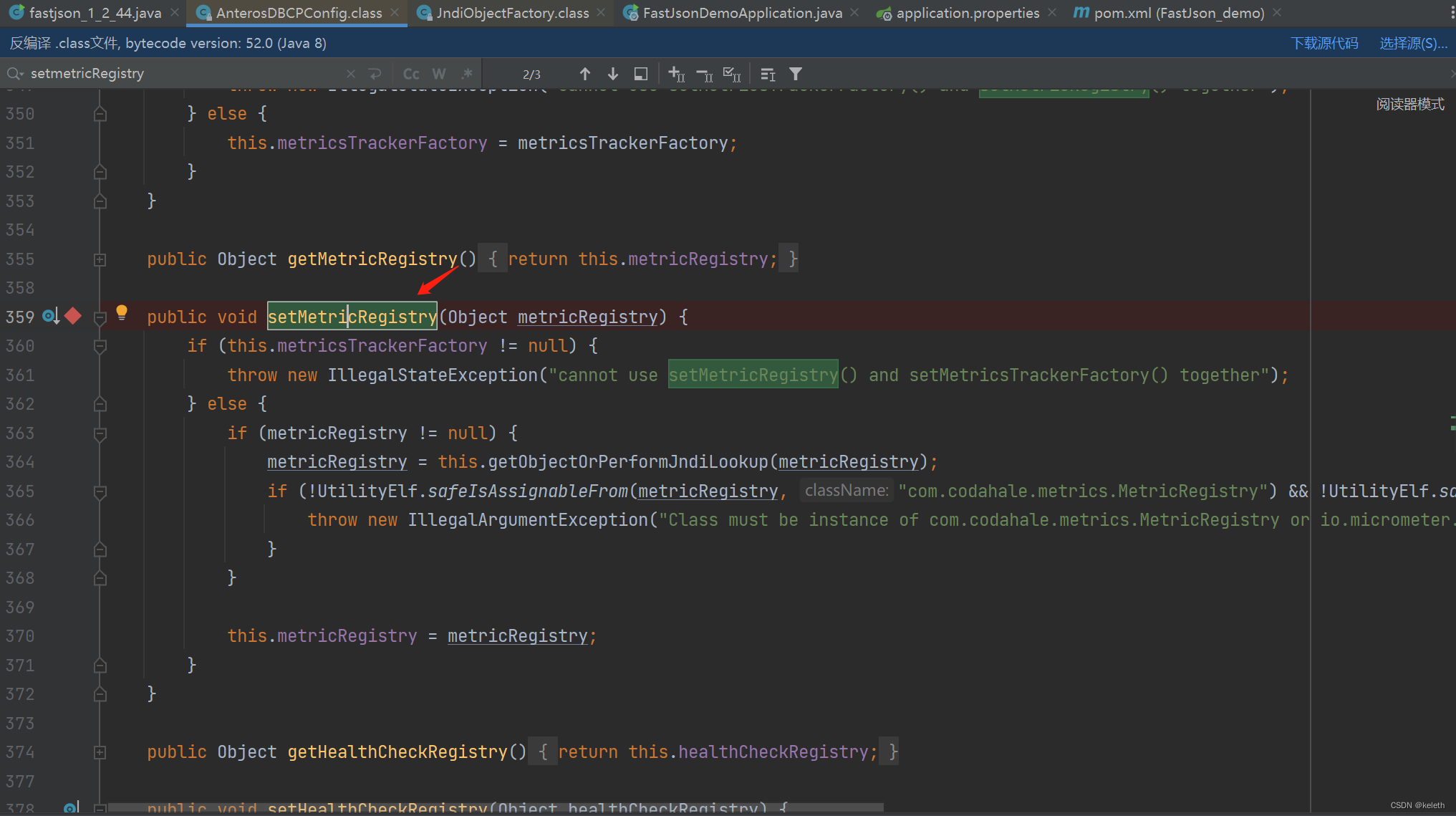Click the 下载源代码 link
This screenshot has width=1456, height=816.
1324,42
